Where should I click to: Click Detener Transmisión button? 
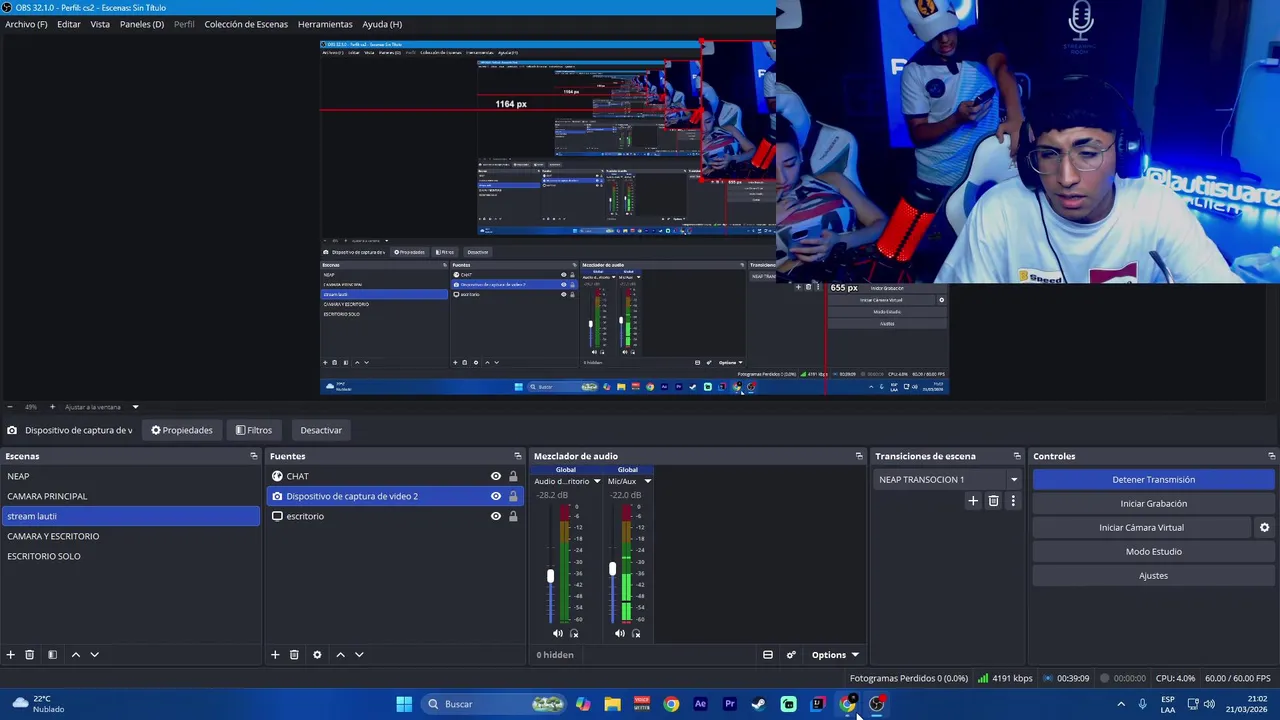(1153, 479)
